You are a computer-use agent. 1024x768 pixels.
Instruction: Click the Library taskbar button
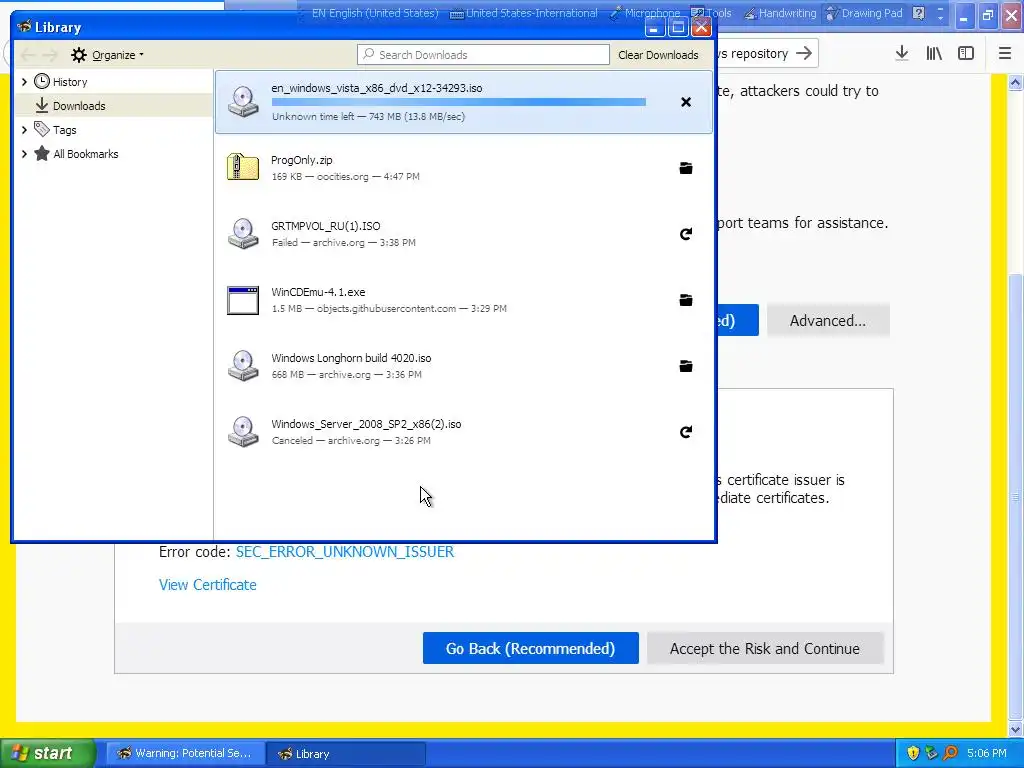[346, 753]
